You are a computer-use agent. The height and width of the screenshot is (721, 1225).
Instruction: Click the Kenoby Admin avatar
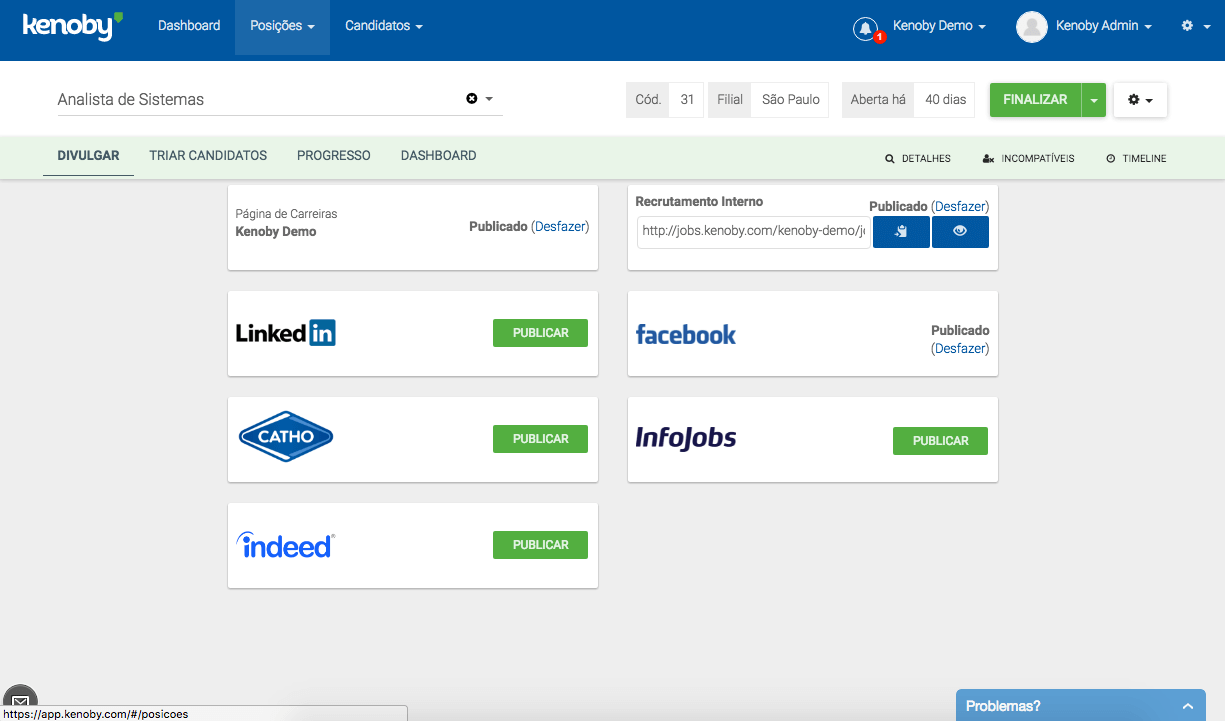1031,27
